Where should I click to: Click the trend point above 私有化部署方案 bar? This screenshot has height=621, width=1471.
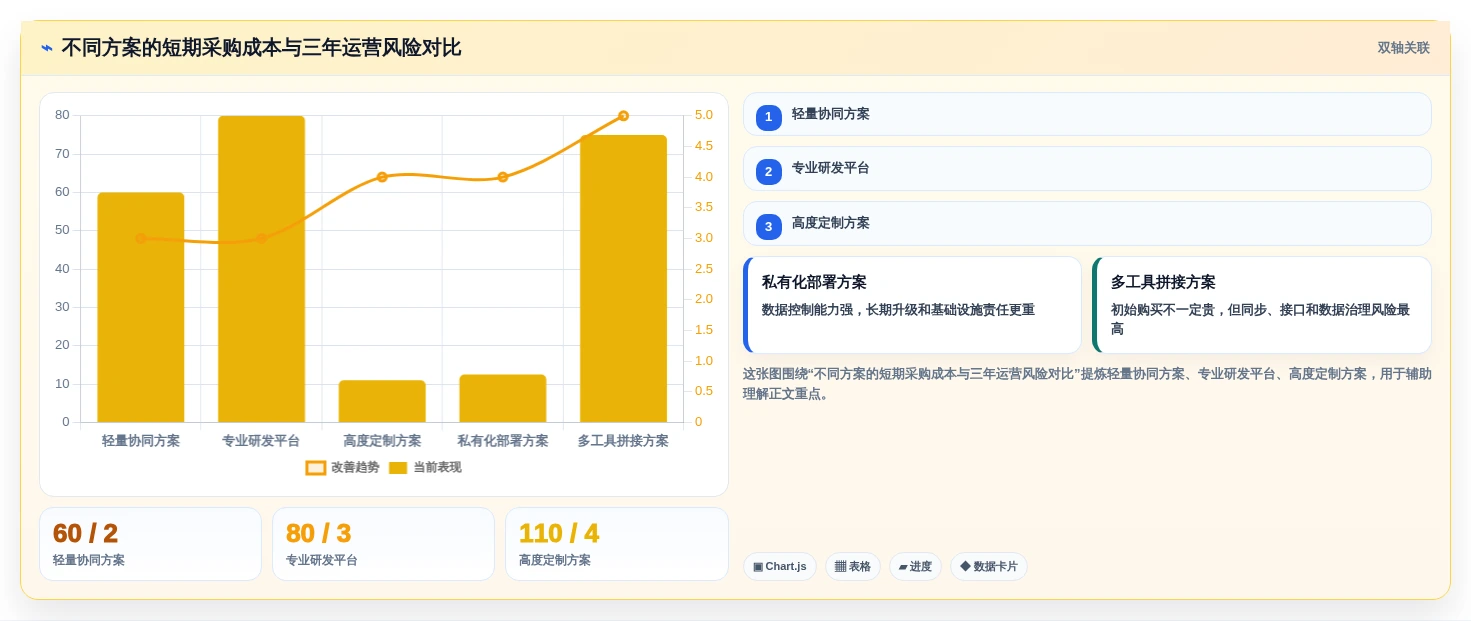pyautogui.click(x=503, y=177)
